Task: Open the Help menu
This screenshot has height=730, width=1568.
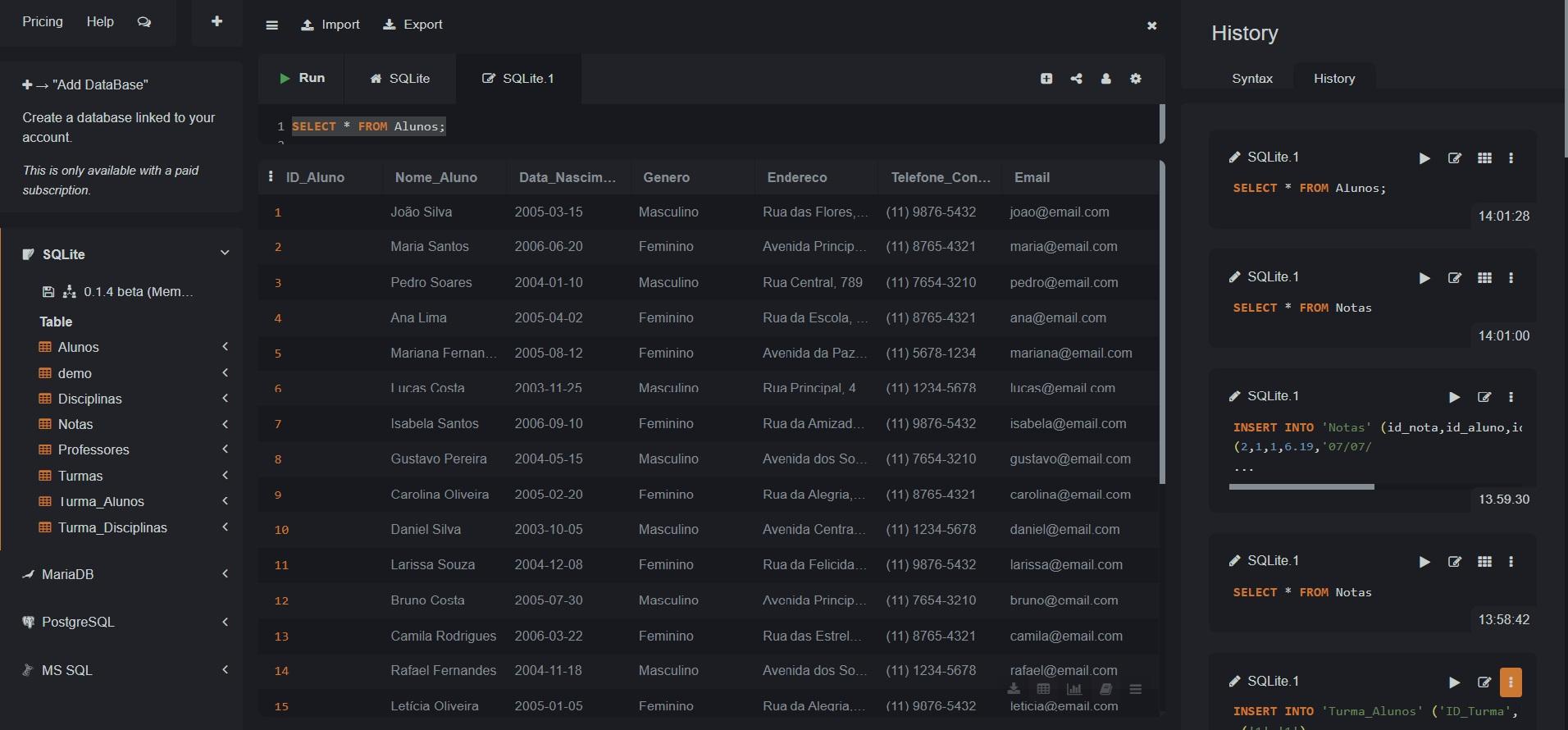Action: coord(100,22)
